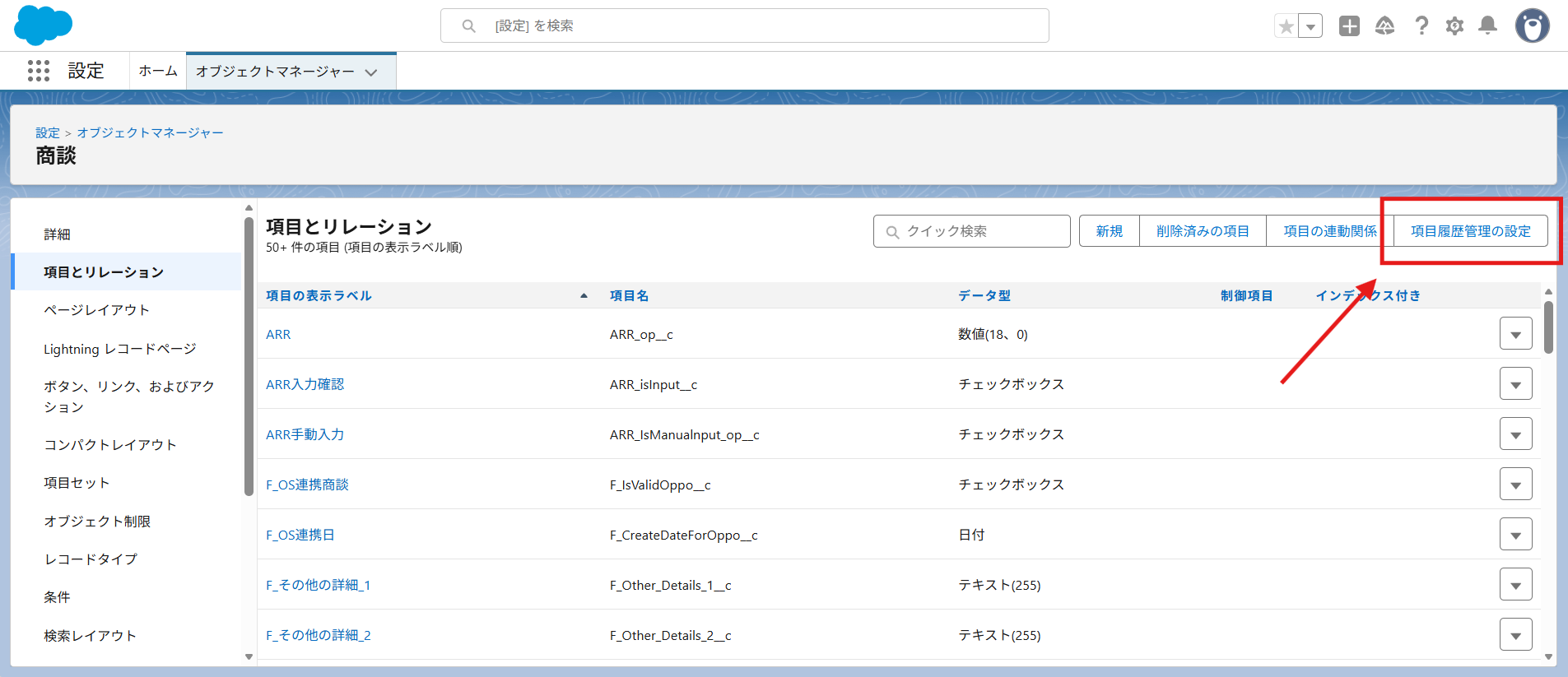Click the [設定] を検索 global search box

point(745,26)
